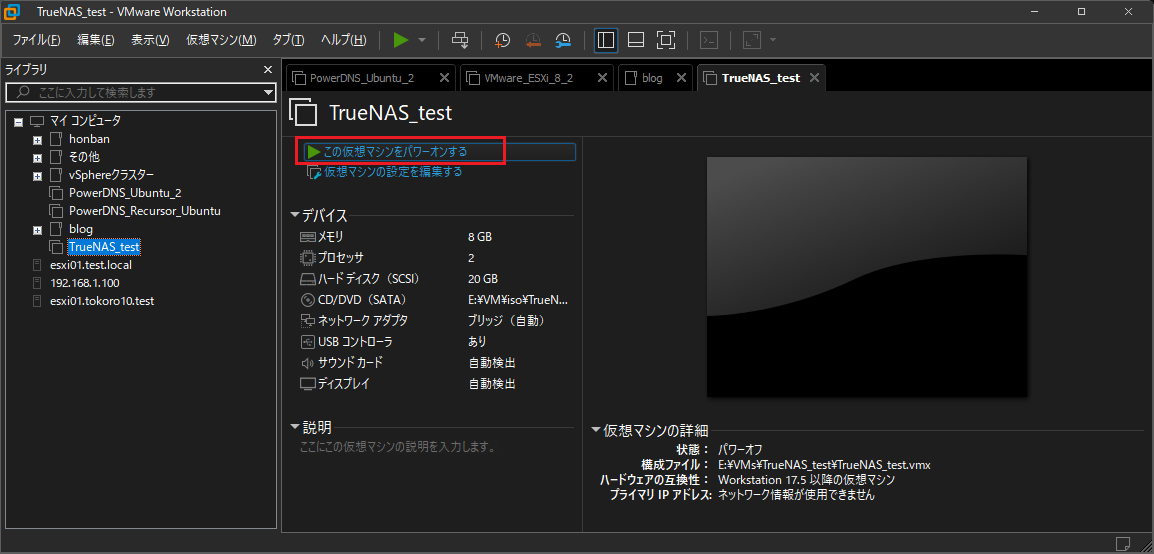Close the VMware_ESXi_8_2 tab
Image resolution: width=1154 pixels, height=554 pixels.
click(603, 78)
